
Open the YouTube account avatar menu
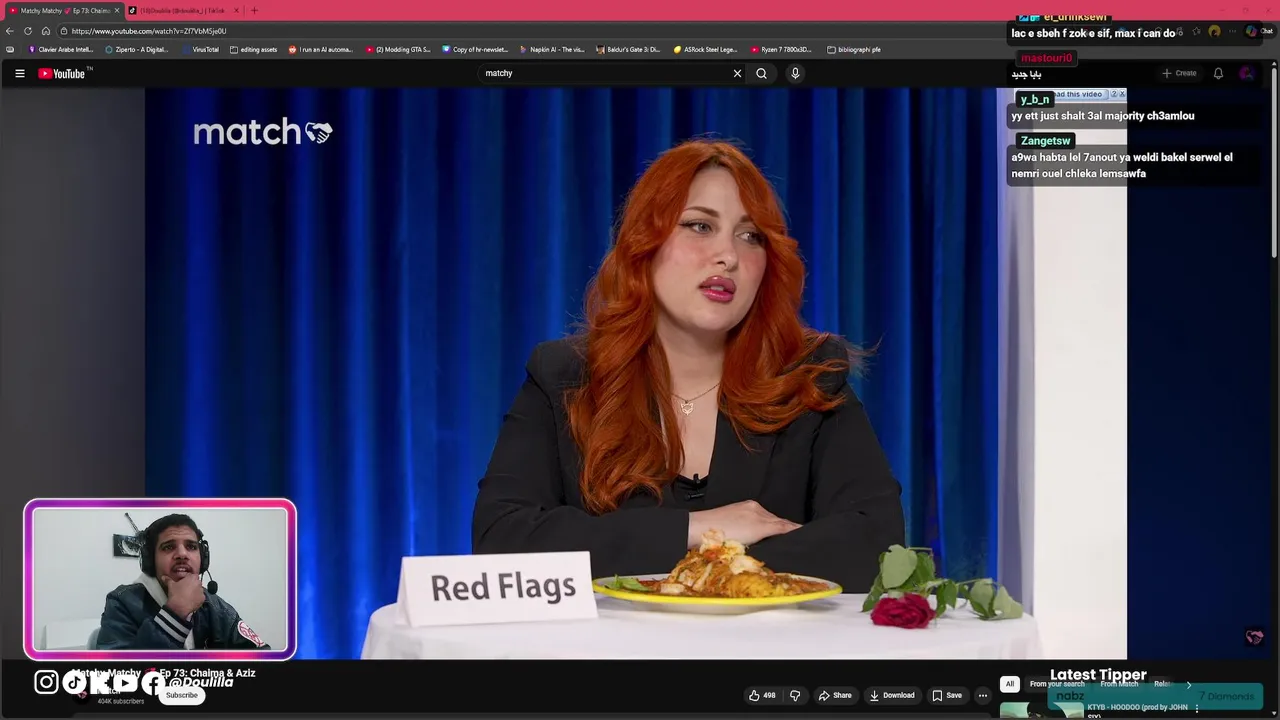(1246, 73)
